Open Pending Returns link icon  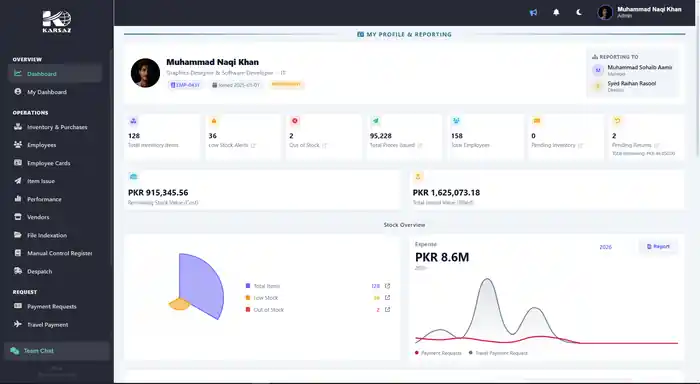tap(656, 146)
